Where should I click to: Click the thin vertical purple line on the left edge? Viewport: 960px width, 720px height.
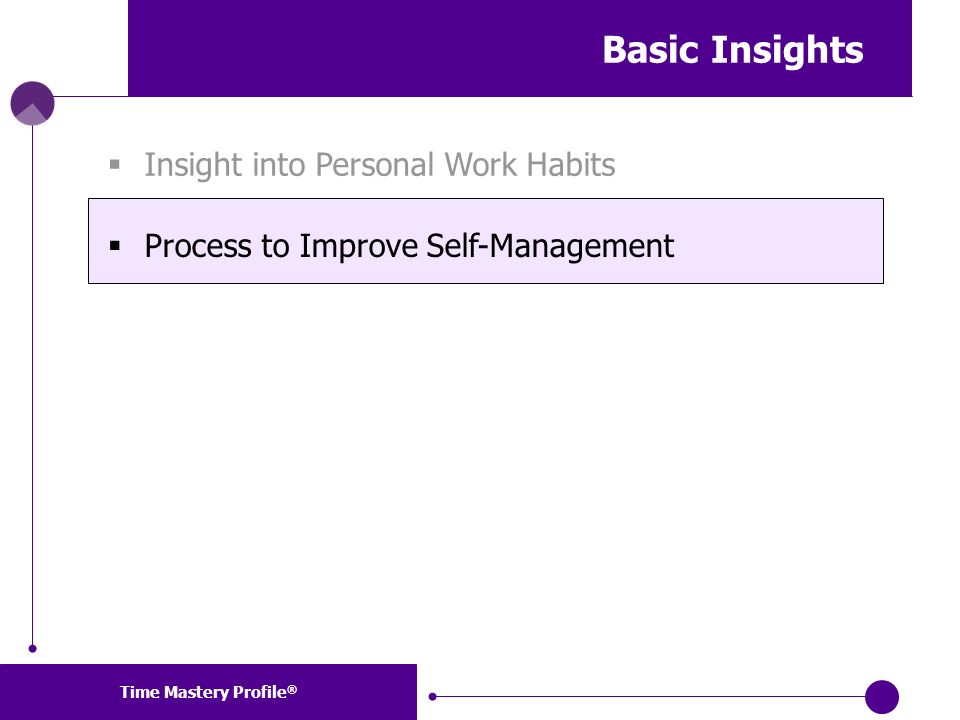tap(32, 386)
